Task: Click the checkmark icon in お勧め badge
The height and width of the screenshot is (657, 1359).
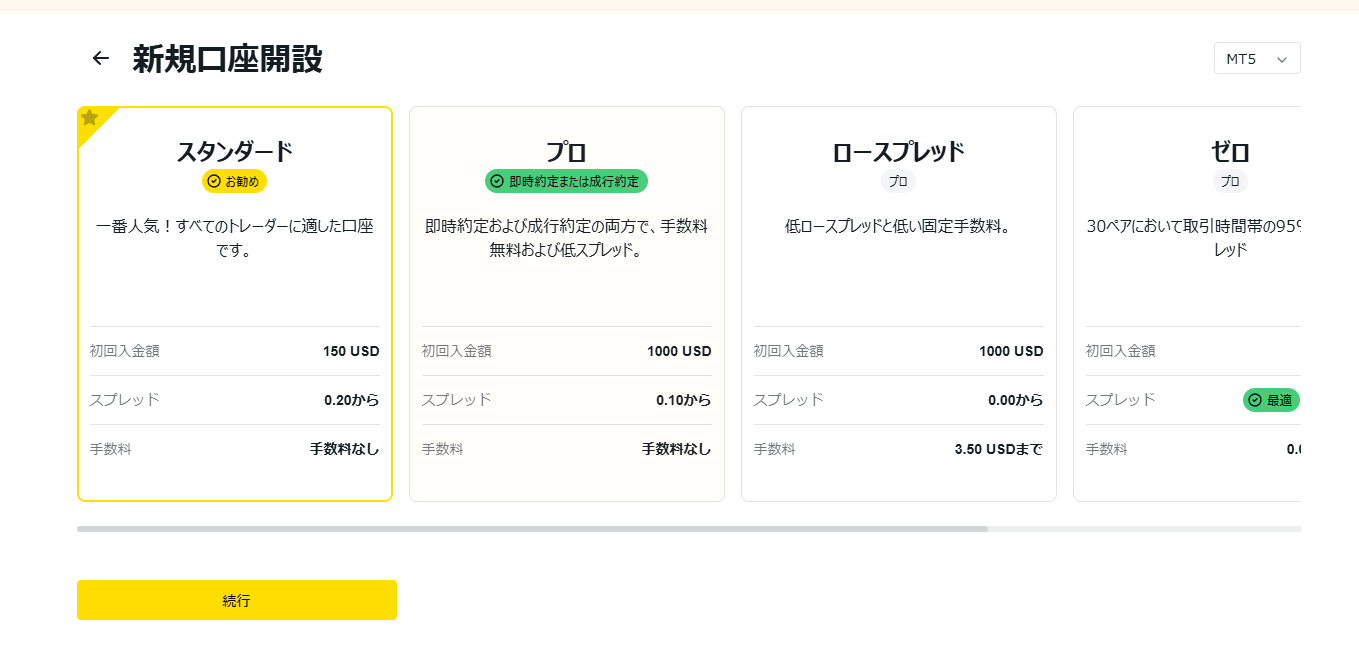Action: pos(213,181)
